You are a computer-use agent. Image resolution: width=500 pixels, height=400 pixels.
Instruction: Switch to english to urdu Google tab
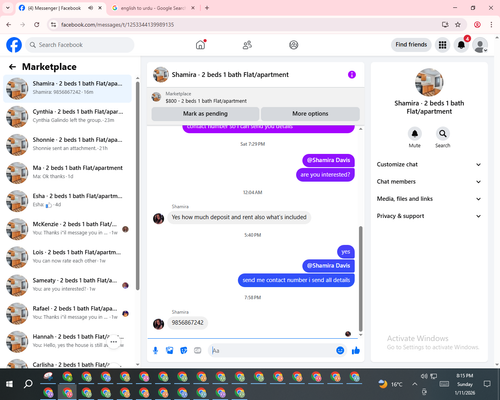click(153, 8)
